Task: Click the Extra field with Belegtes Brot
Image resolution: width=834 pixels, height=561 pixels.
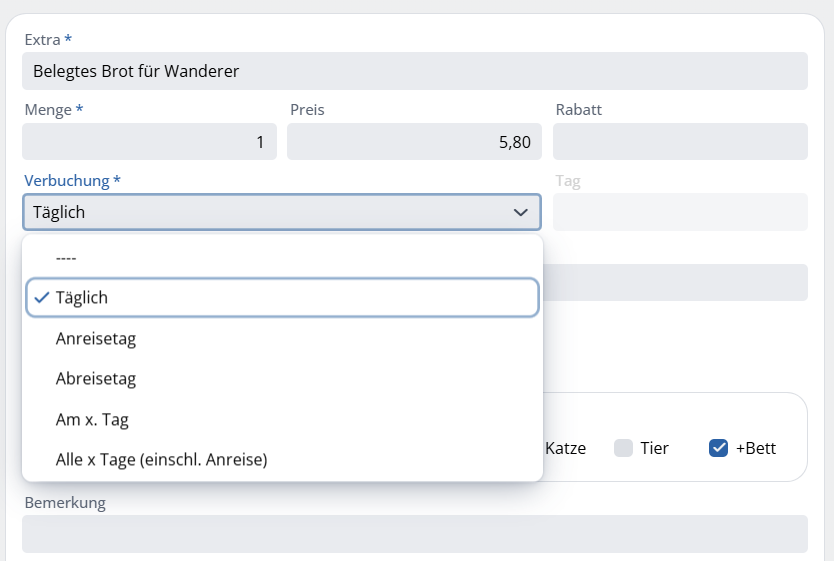Action: (415, 71)
